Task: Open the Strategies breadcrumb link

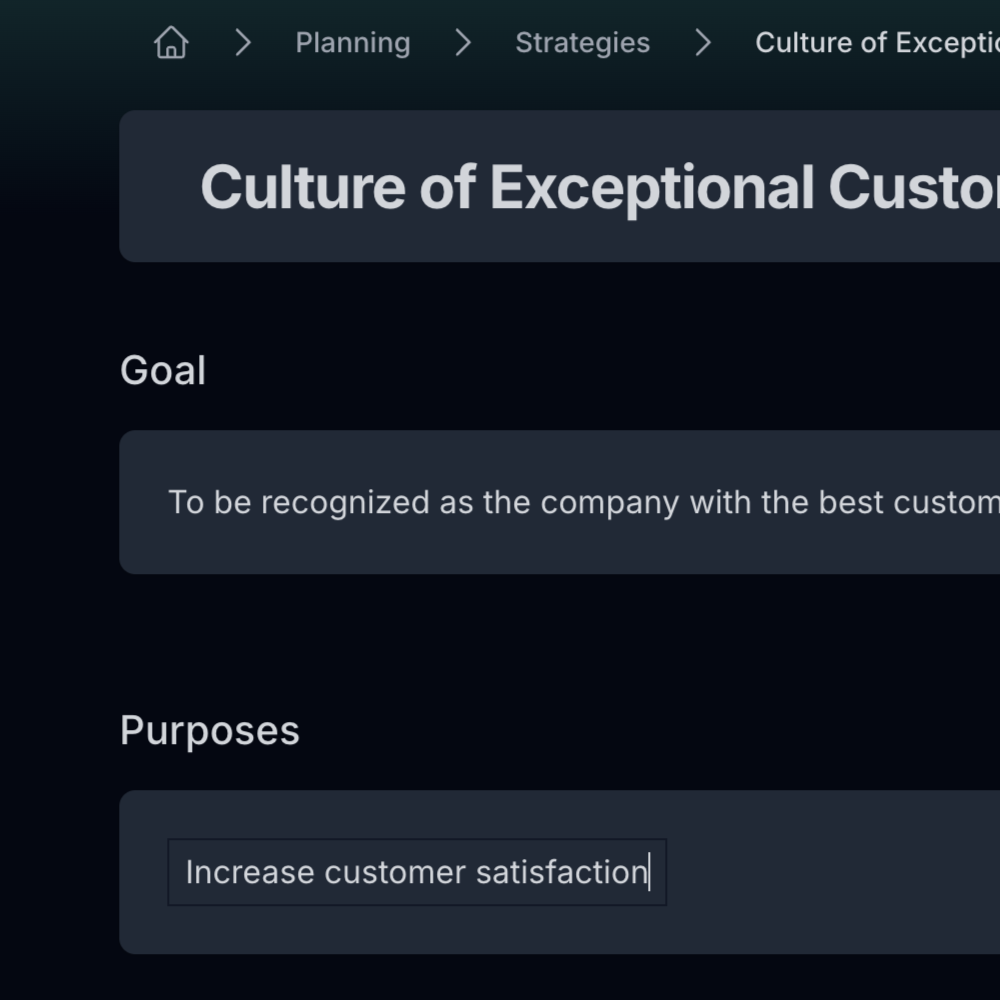Action: (582, 43)
